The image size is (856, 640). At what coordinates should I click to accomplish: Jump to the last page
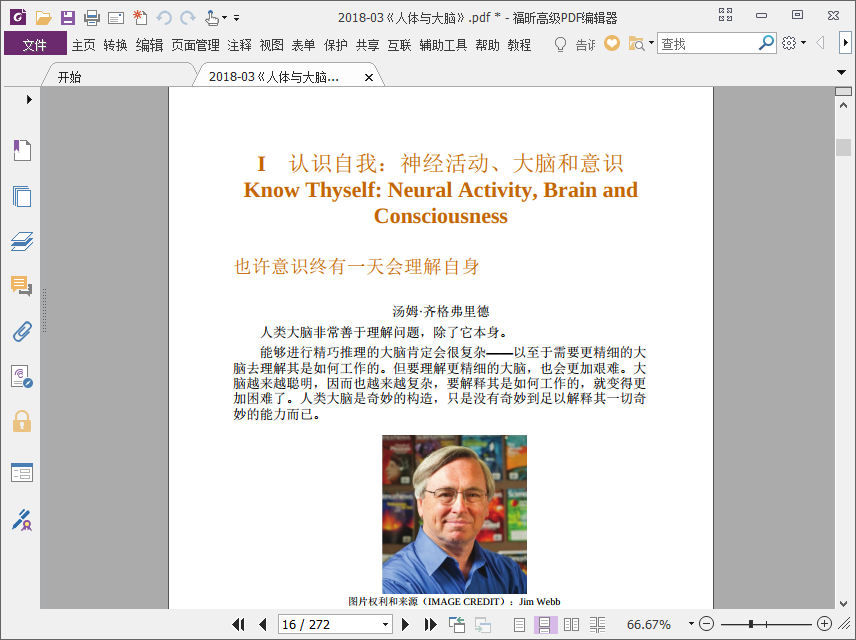click(x=431, y=624)
